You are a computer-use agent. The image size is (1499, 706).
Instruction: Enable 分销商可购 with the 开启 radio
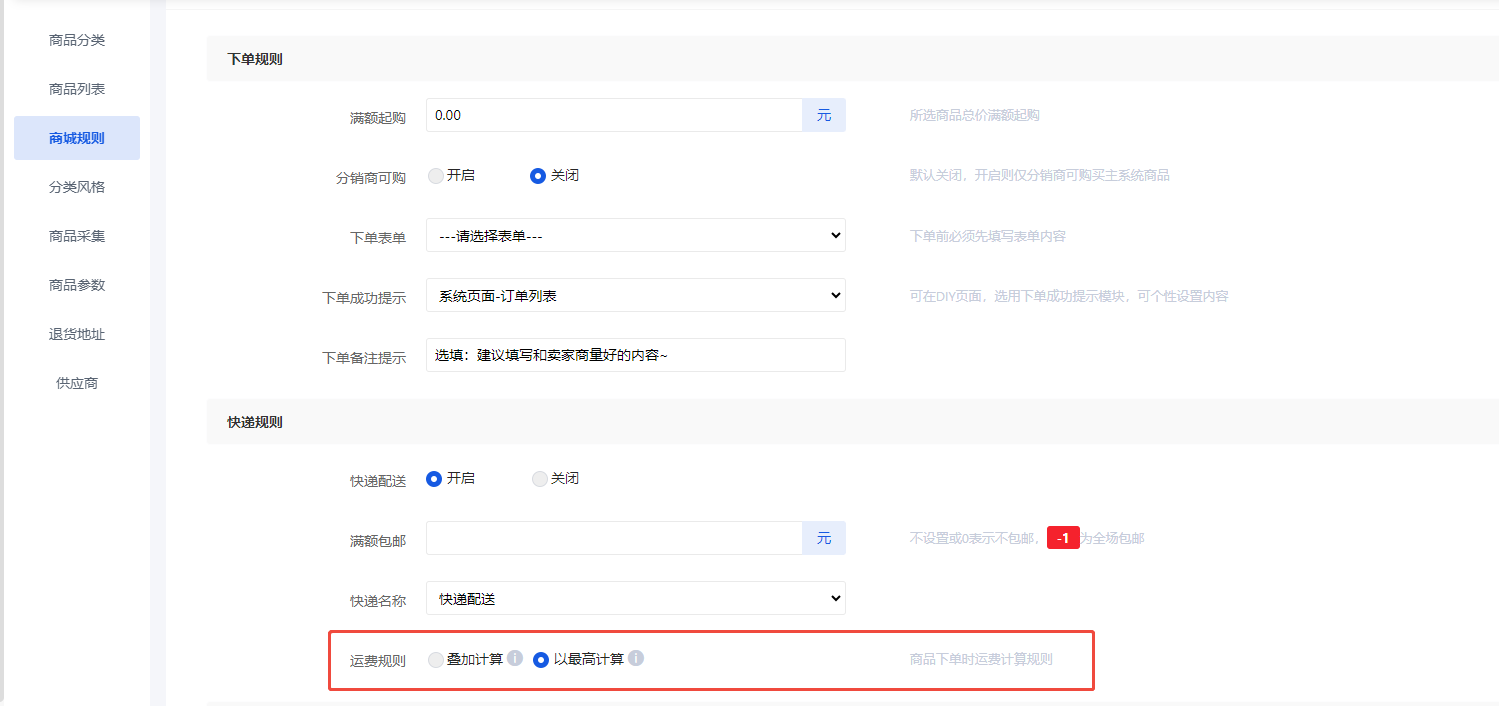pos(436,175)
